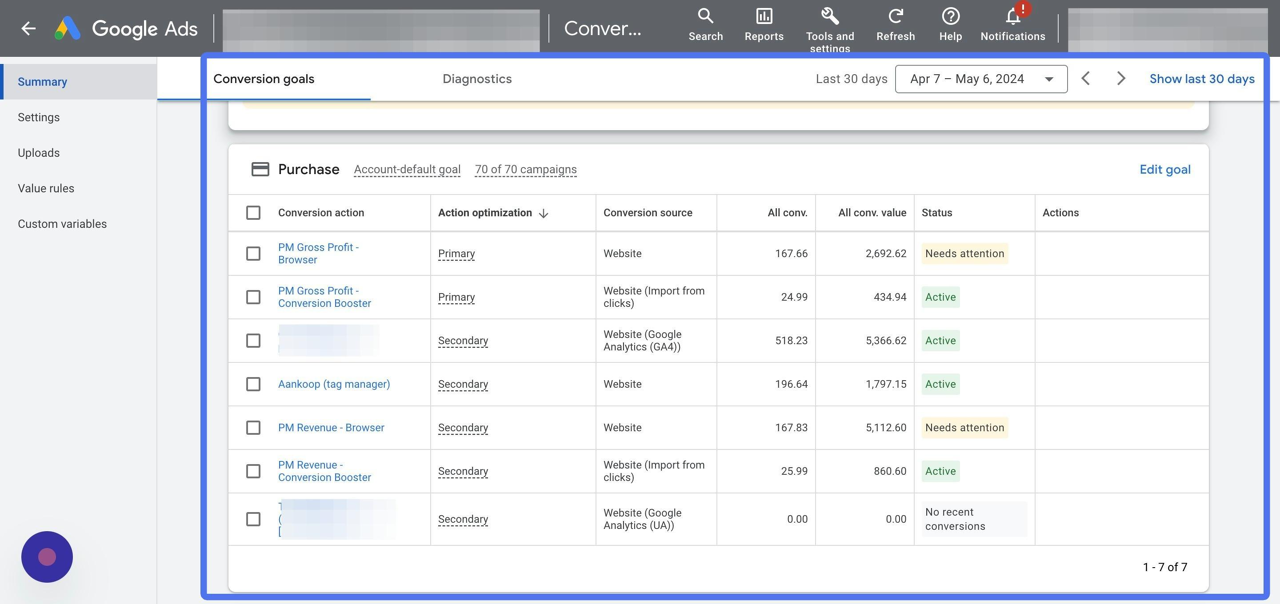Click Edit goal for Purchase

pyautogui.click(x=1165, y=170)
